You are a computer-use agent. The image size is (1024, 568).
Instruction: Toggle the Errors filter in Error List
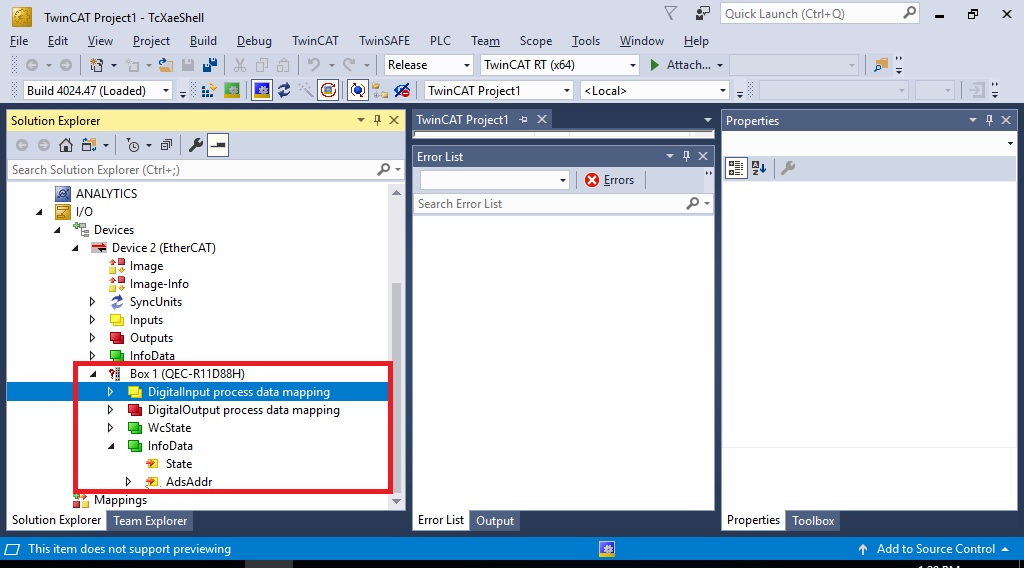point(609,180)
